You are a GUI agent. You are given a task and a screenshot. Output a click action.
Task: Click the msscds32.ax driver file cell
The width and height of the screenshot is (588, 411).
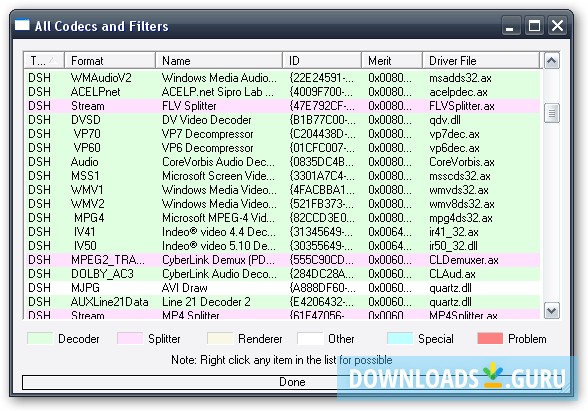pos(460,176)
